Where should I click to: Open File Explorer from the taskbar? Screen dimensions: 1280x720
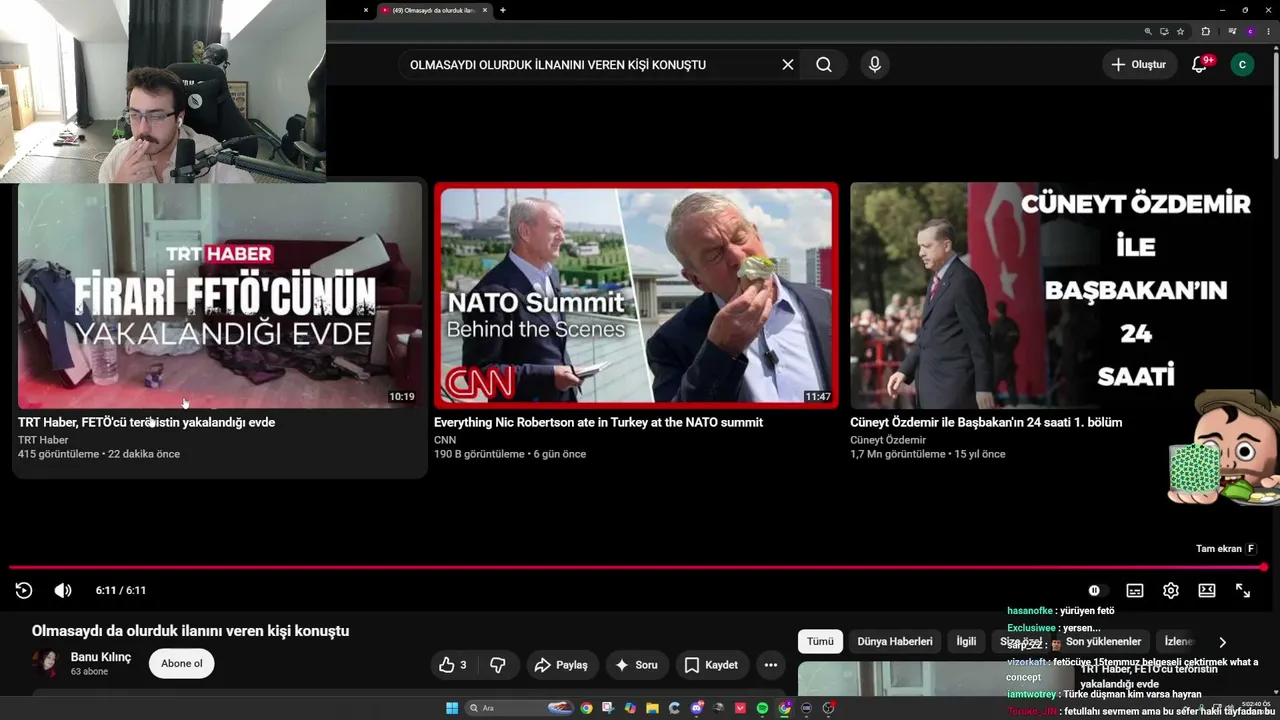click(x=652, y=708)
